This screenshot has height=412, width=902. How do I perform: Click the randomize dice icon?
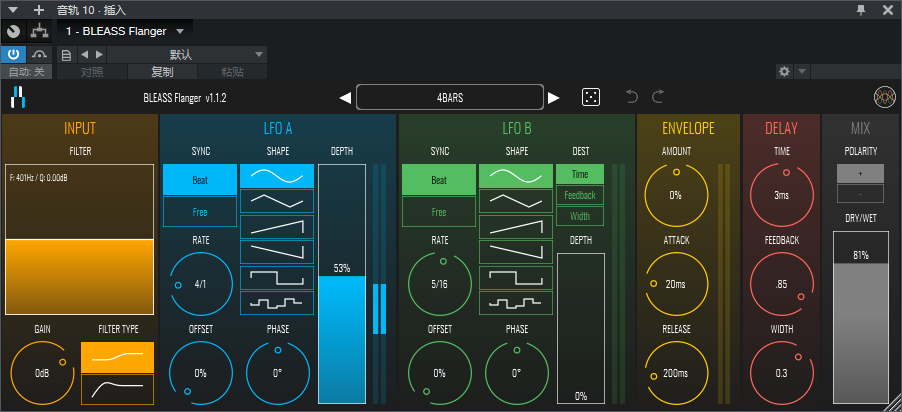(x=591, y=97)
